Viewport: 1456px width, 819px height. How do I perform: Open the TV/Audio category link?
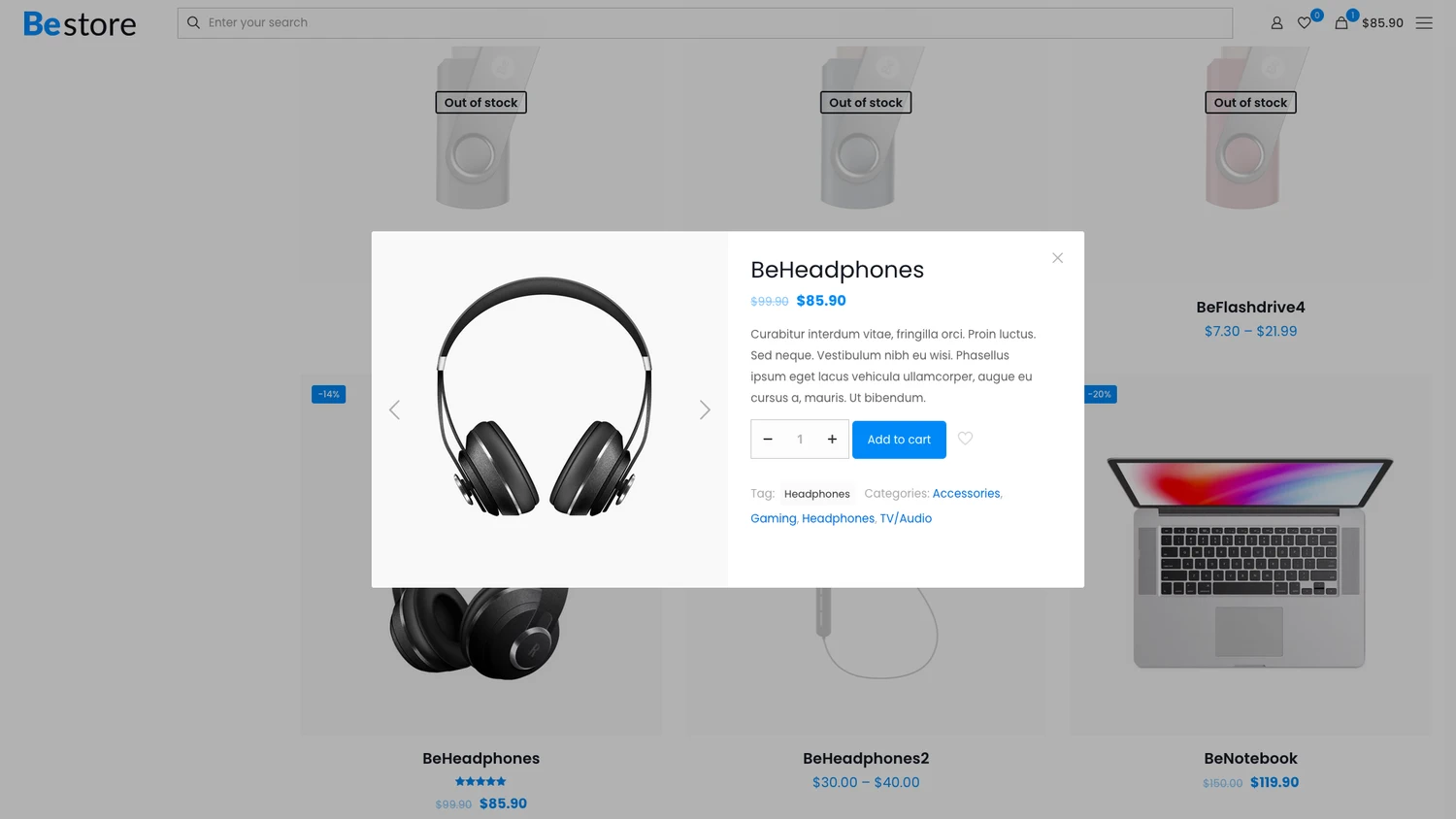[906, 518]
